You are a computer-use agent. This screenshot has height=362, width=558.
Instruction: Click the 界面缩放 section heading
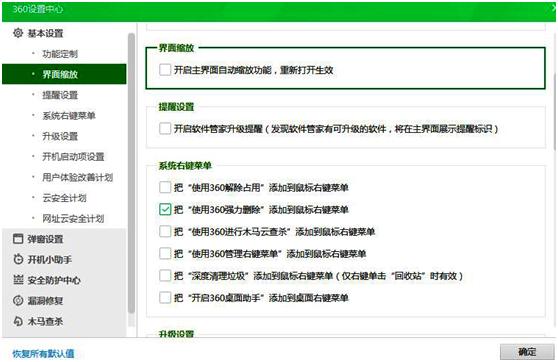point(176,48)
